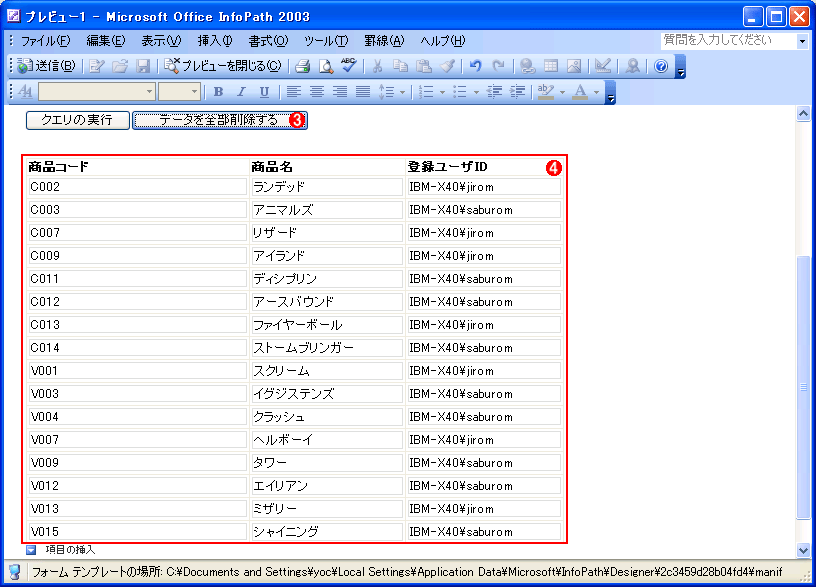Open the font name dropdown

tap(149, 92)
